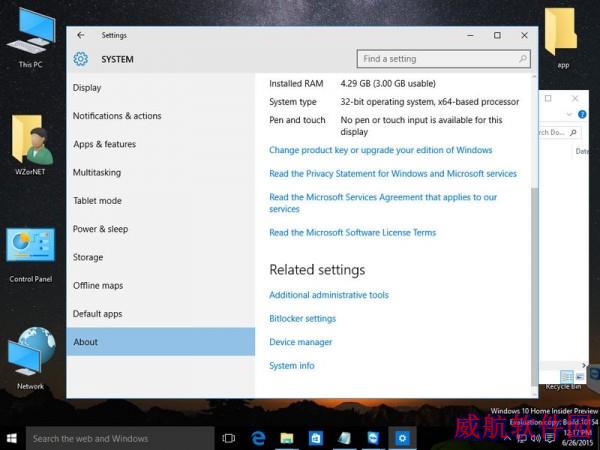This screenshot has width=600, height=450.
Task: Open Storage settings
Action: (161, 258)
